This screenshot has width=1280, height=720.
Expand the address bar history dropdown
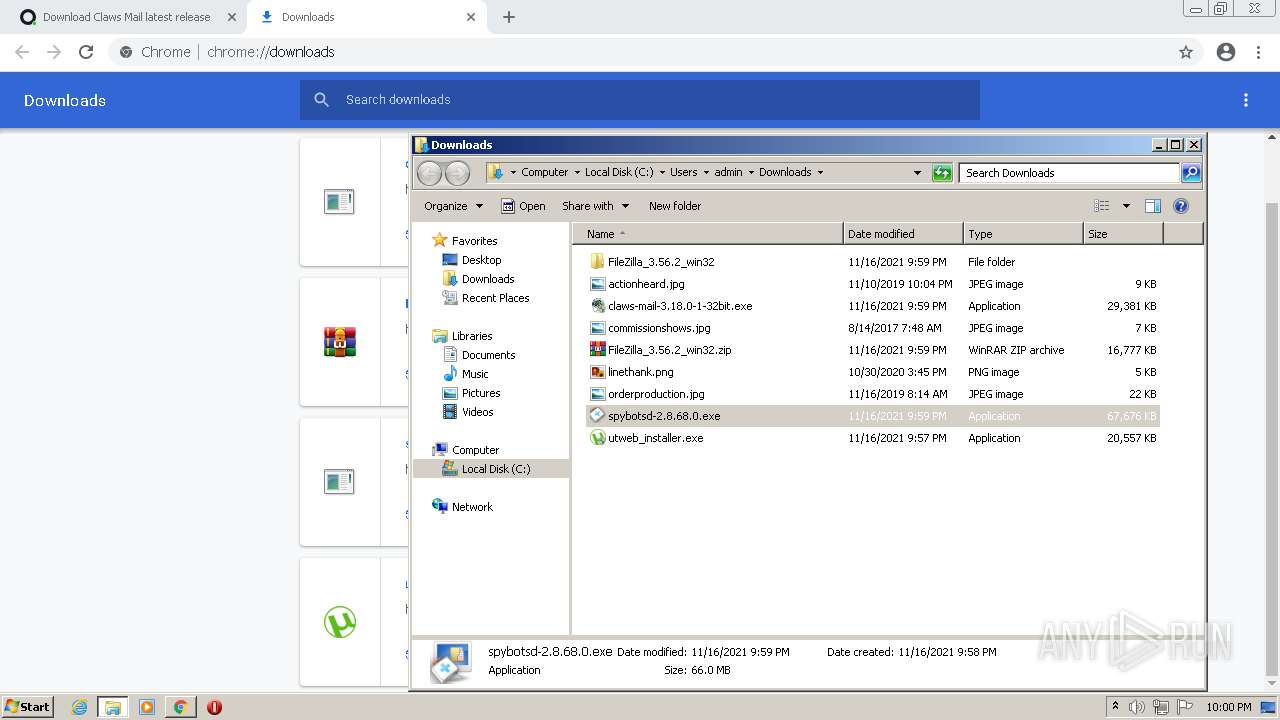(x=917, y=172)
